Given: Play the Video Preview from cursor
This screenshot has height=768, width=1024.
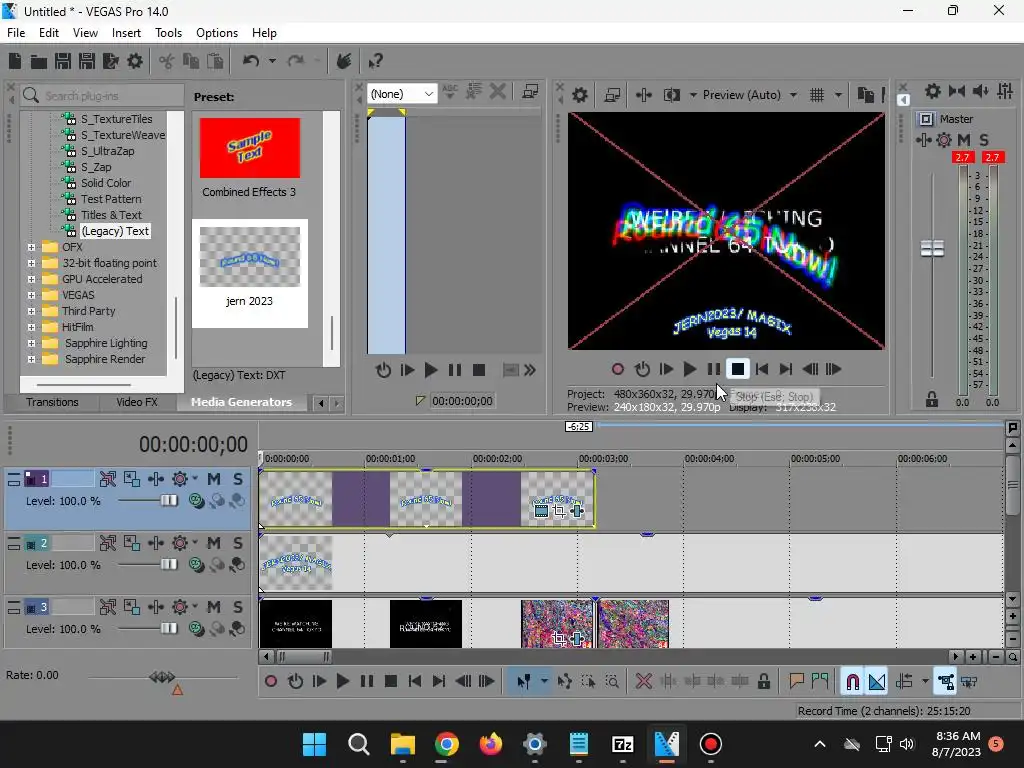Looking at the screenshot, I should click(690, 370).
